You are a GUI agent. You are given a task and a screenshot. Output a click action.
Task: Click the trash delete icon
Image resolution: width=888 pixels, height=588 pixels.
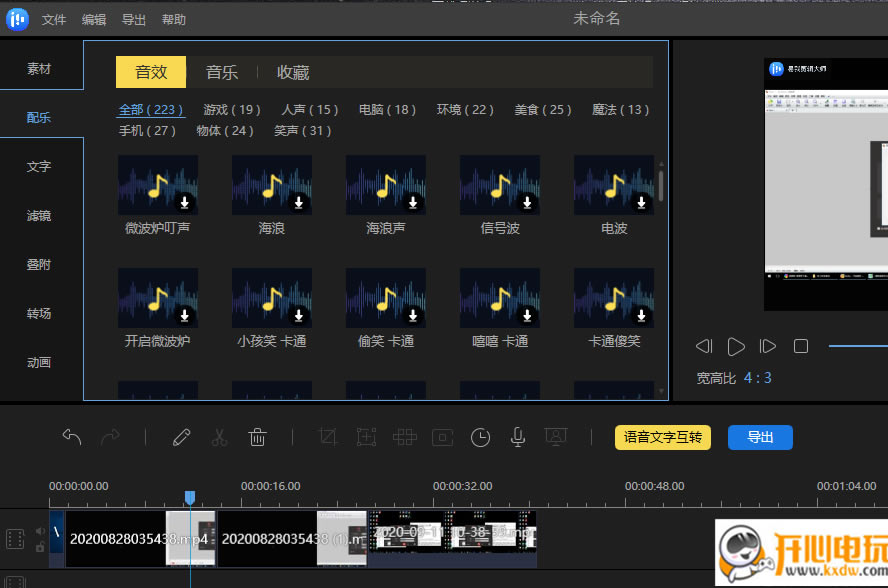pos(257,437)
